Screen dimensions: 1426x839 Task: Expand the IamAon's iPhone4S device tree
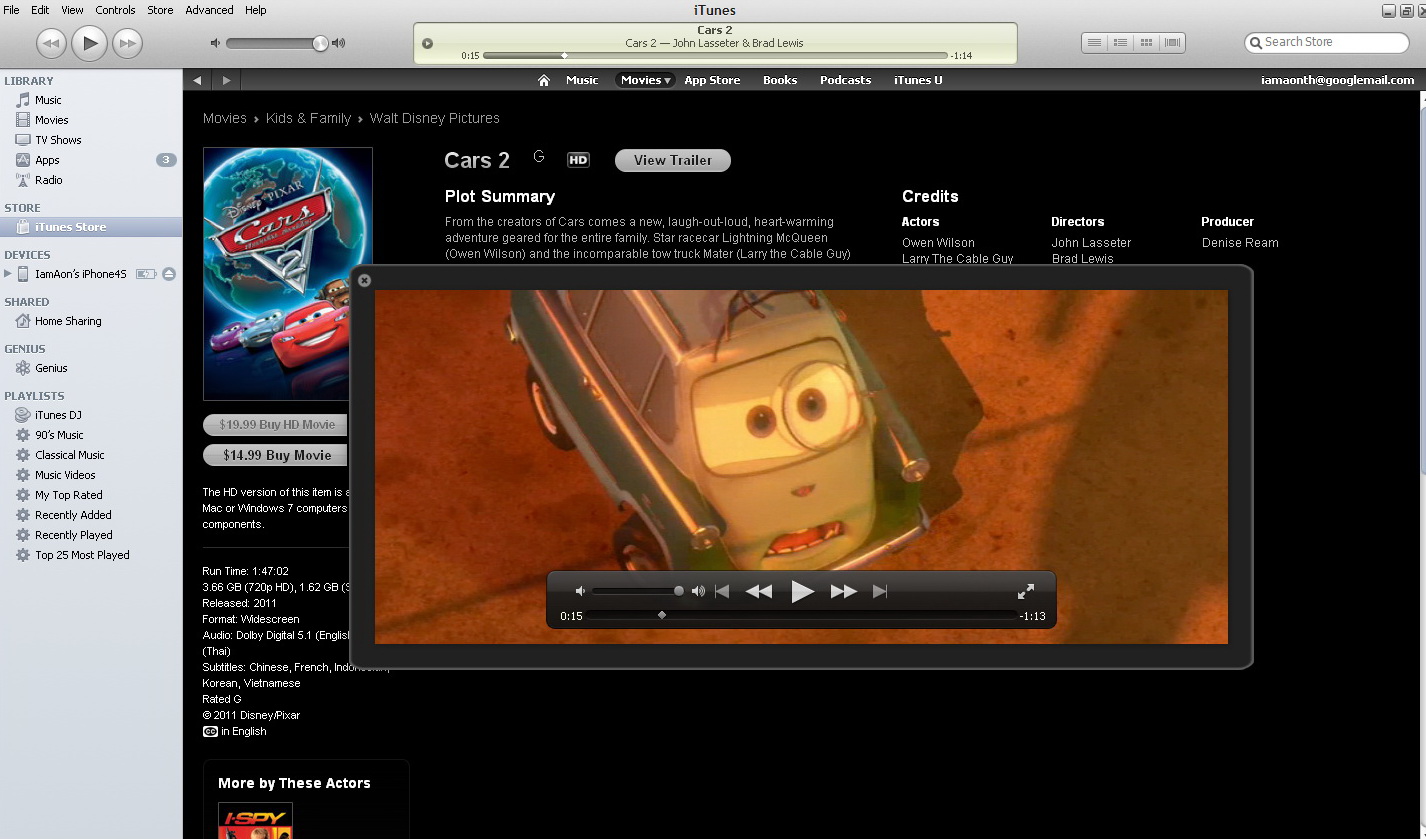(9, 274)
